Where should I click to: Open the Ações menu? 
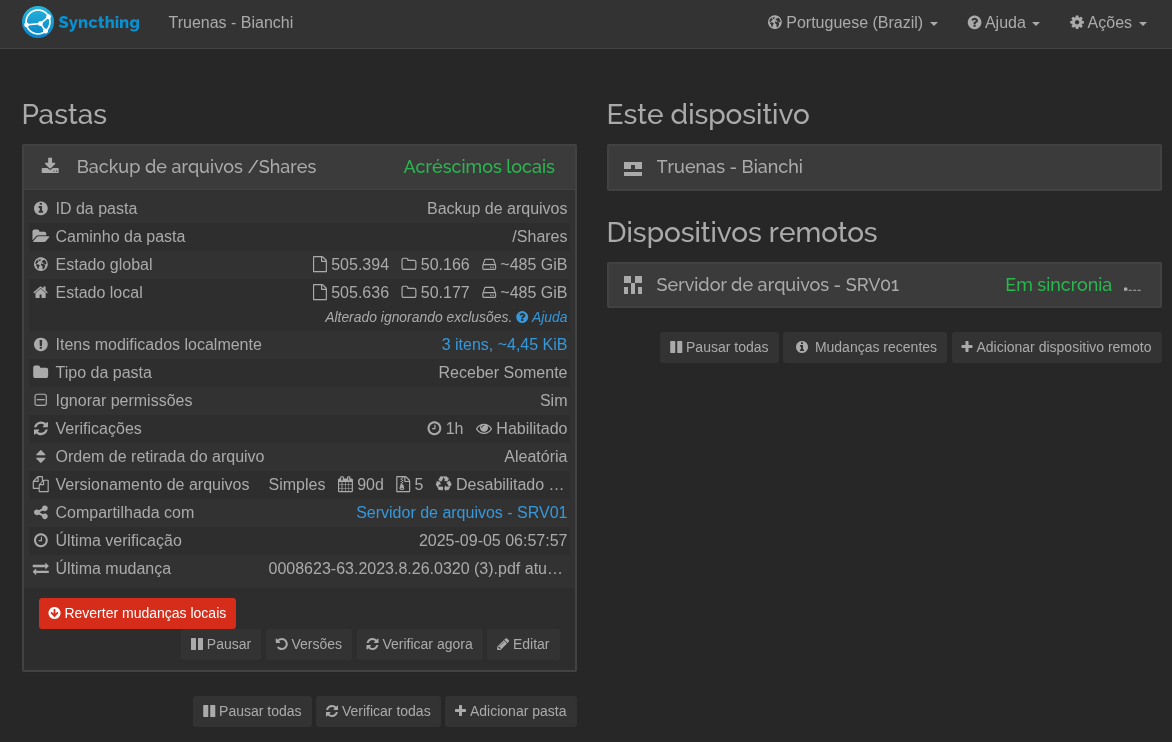1108,22
